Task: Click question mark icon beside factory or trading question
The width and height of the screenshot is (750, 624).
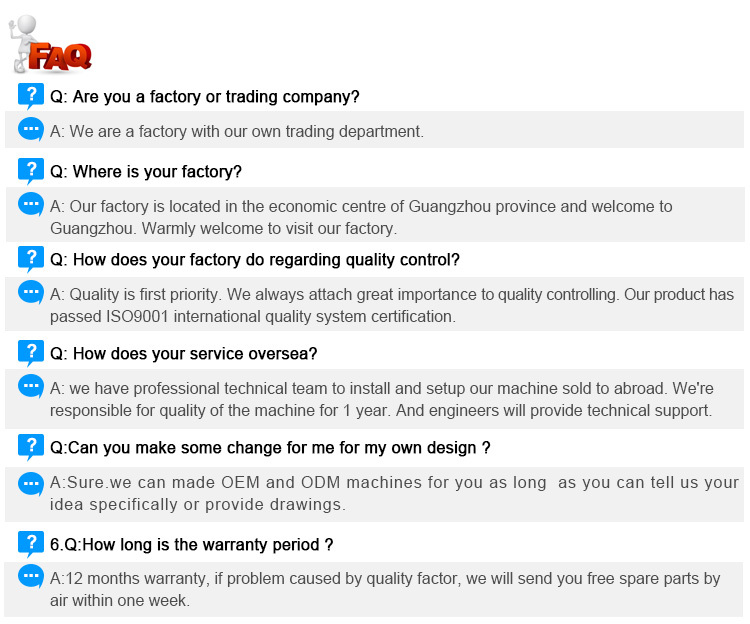Action: point(31,96)
